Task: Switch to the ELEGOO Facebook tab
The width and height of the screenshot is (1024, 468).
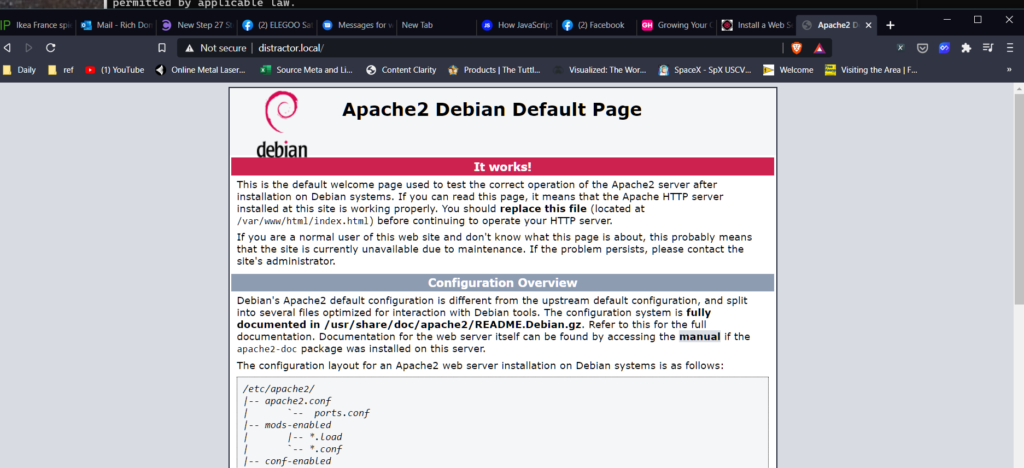Action: pyautogui.click(x=278, y=25)
